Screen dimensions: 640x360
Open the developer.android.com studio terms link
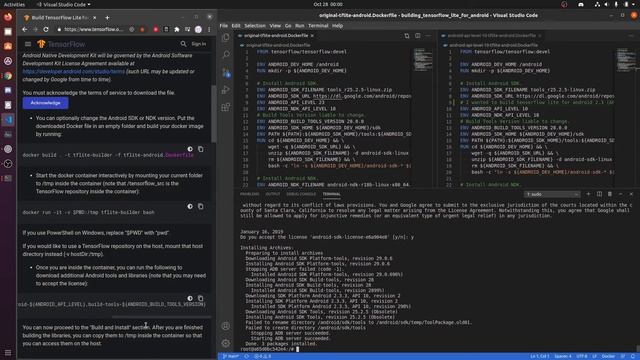coord(73,71)
